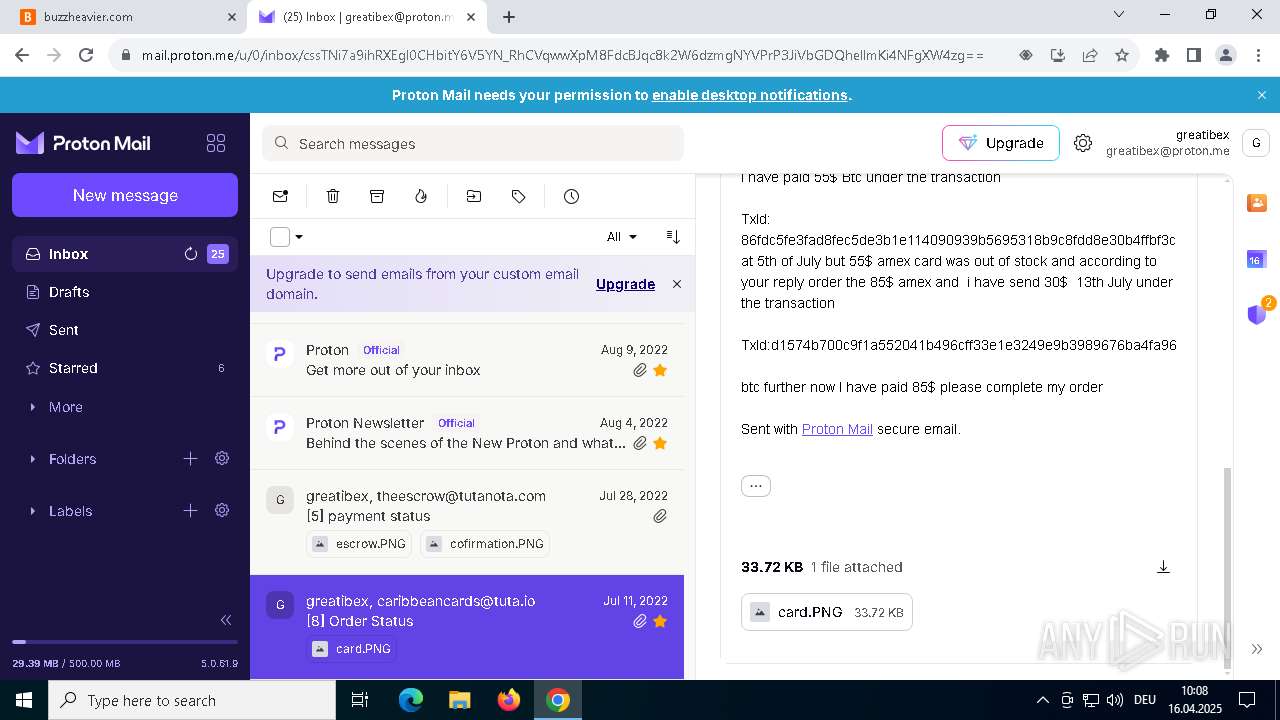Bookmark this page with star icon
1280x720 pixels.
click(x=1122, y=56)
